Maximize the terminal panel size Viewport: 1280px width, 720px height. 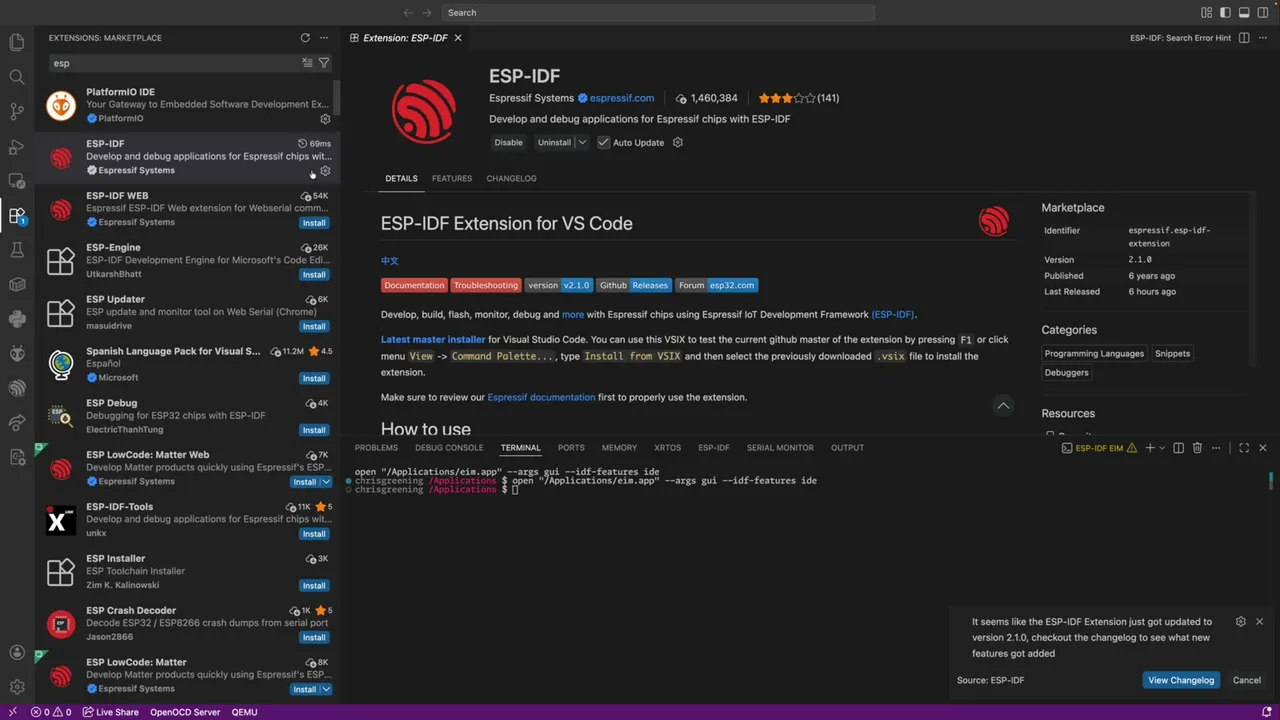click(1244, 448)
